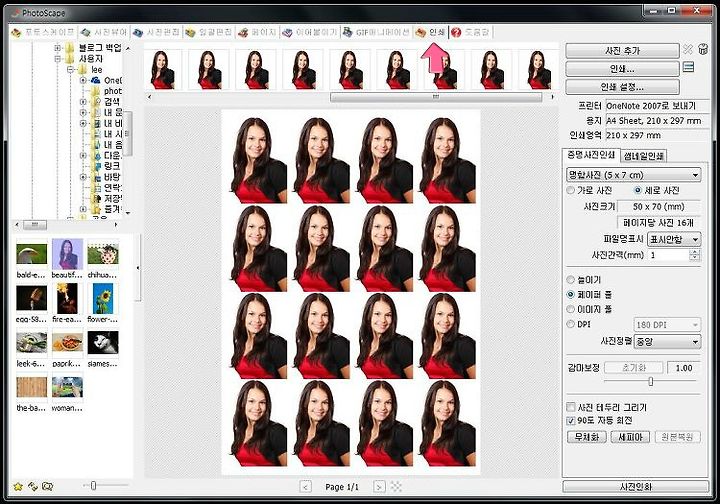Open the 명함사진 (5 x 7 cm) dropdown
The width and height of the screenshot is (720, 504).
point(633,175)
